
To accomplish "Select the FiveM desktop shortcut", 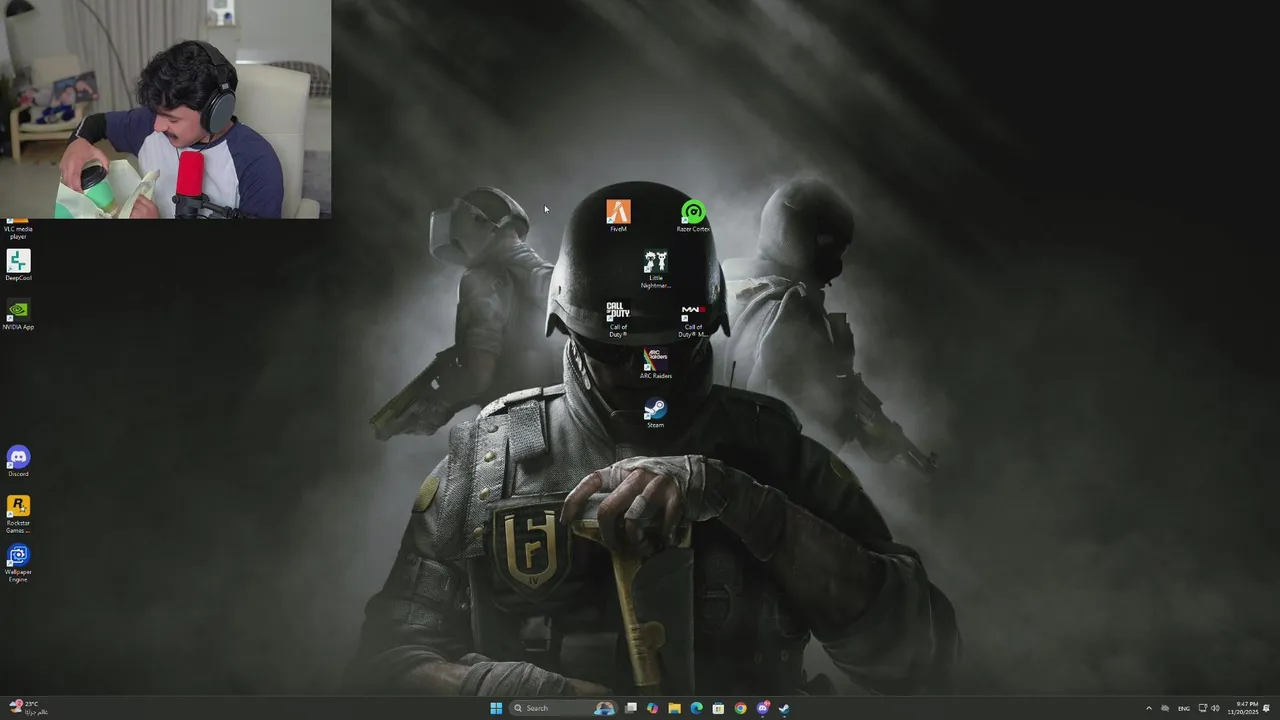I will pos(618,216).
